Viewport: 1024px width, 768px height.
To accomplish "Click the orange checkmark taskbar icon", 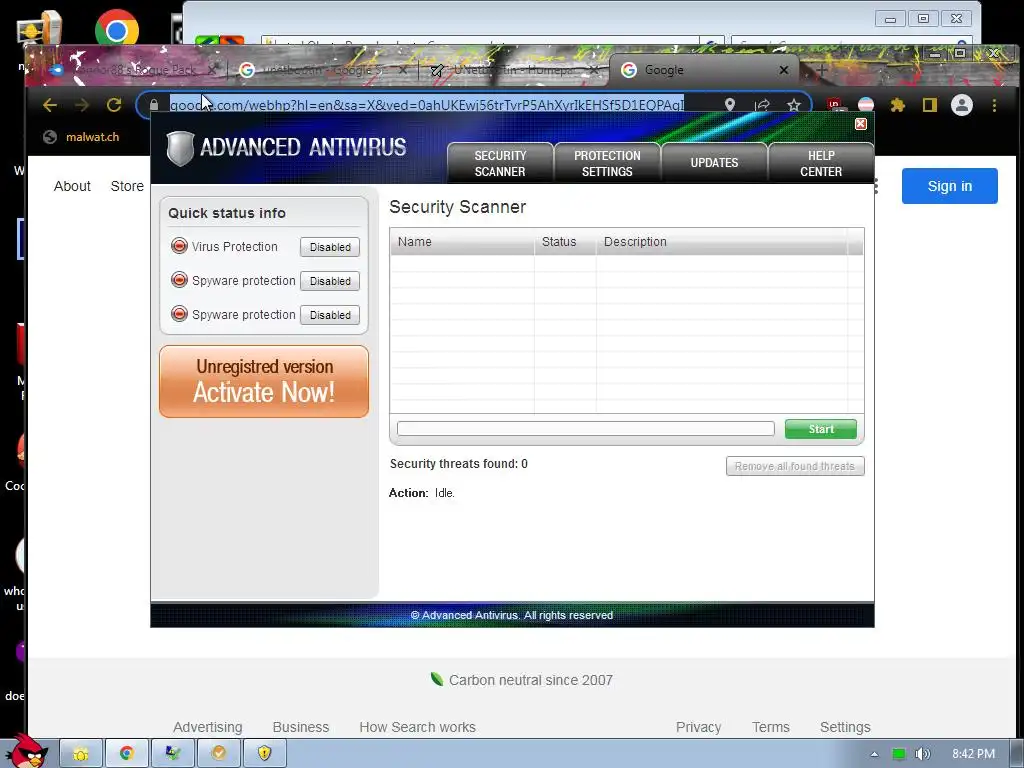I will tap(218, 754).
